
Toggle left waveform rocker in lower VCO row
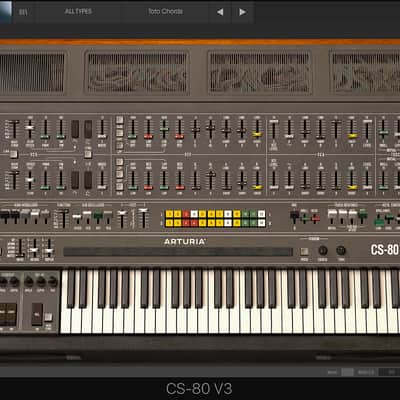pos(75,180)
